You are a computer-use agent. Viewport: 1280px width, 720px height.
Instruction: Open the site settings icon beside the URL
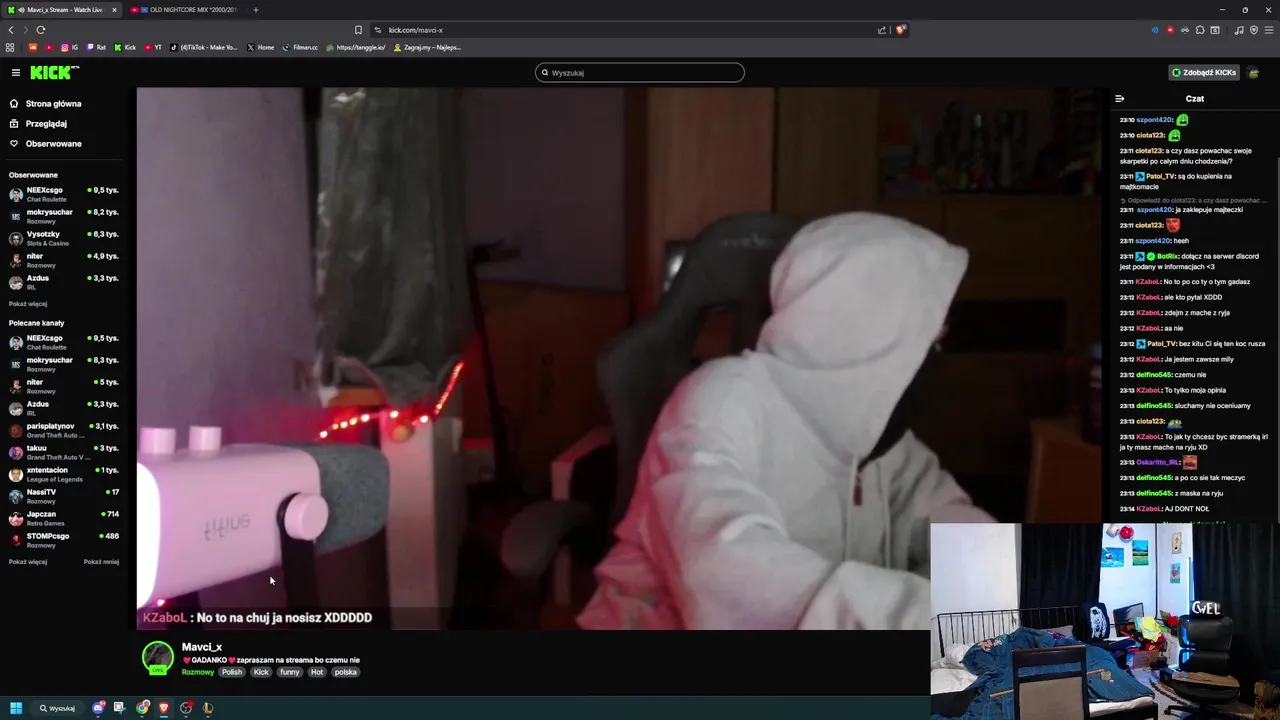377,30
